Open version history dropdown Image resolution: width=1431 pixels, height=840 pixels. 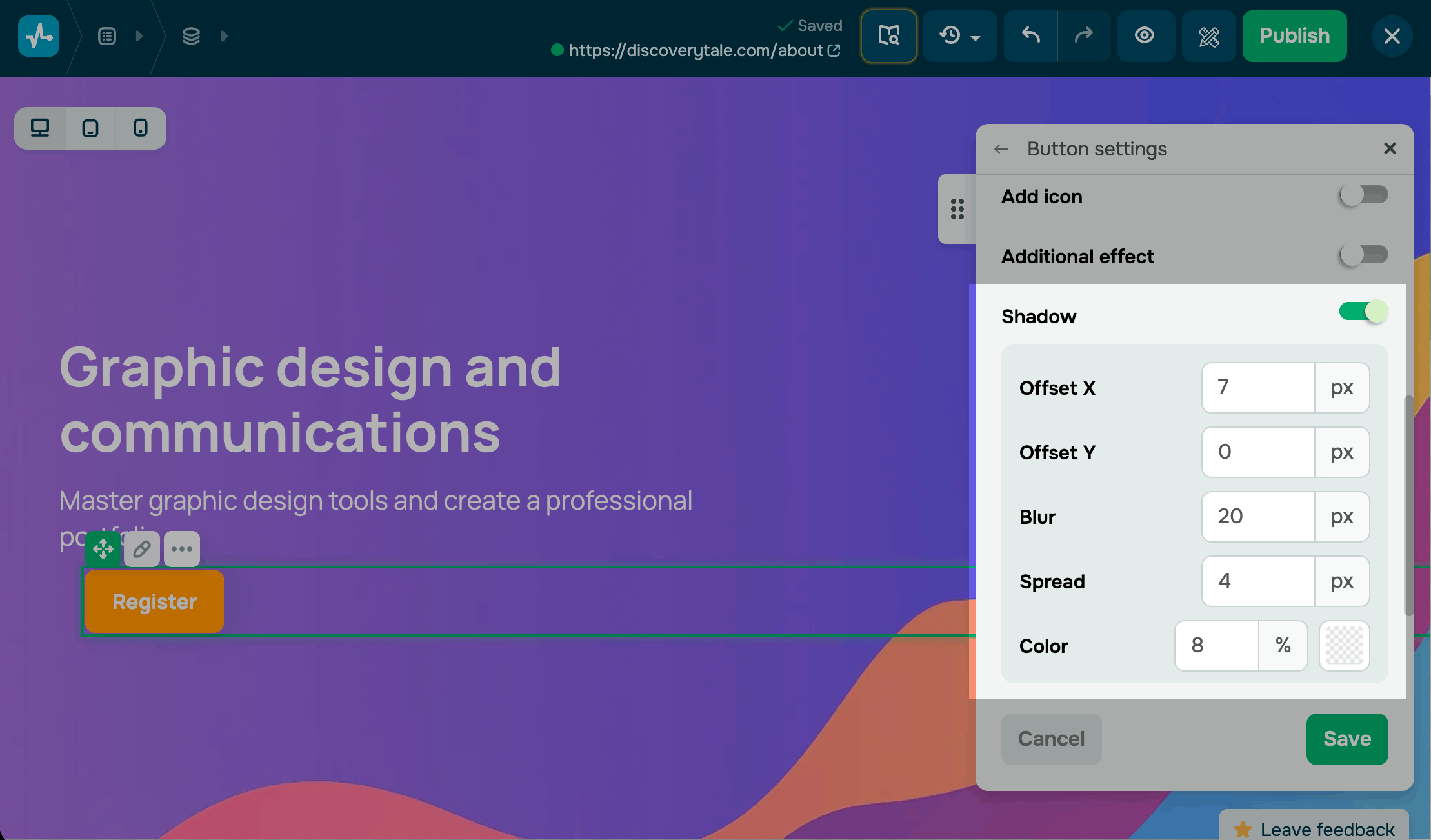pyautogui.click(x=959, y=35)
